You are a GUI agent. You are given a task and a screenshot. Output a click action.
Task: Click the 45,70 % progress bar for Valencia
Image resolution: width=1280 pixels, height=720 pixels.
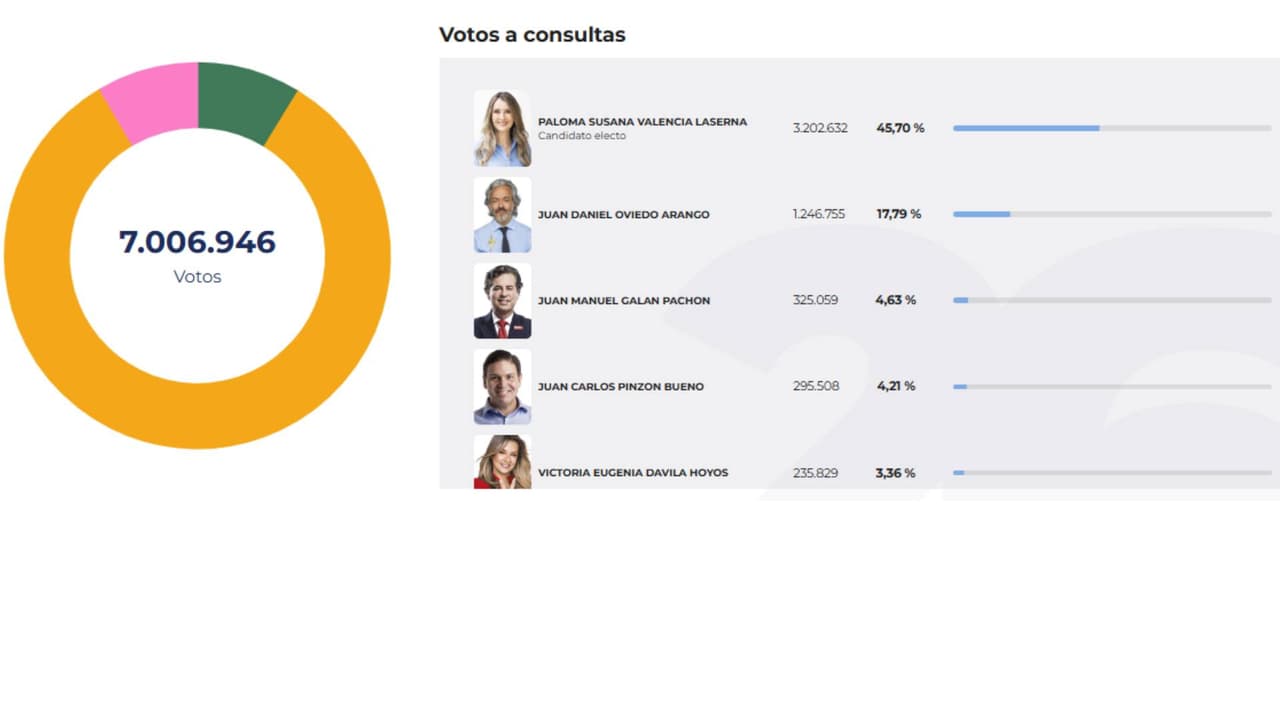1111,128
